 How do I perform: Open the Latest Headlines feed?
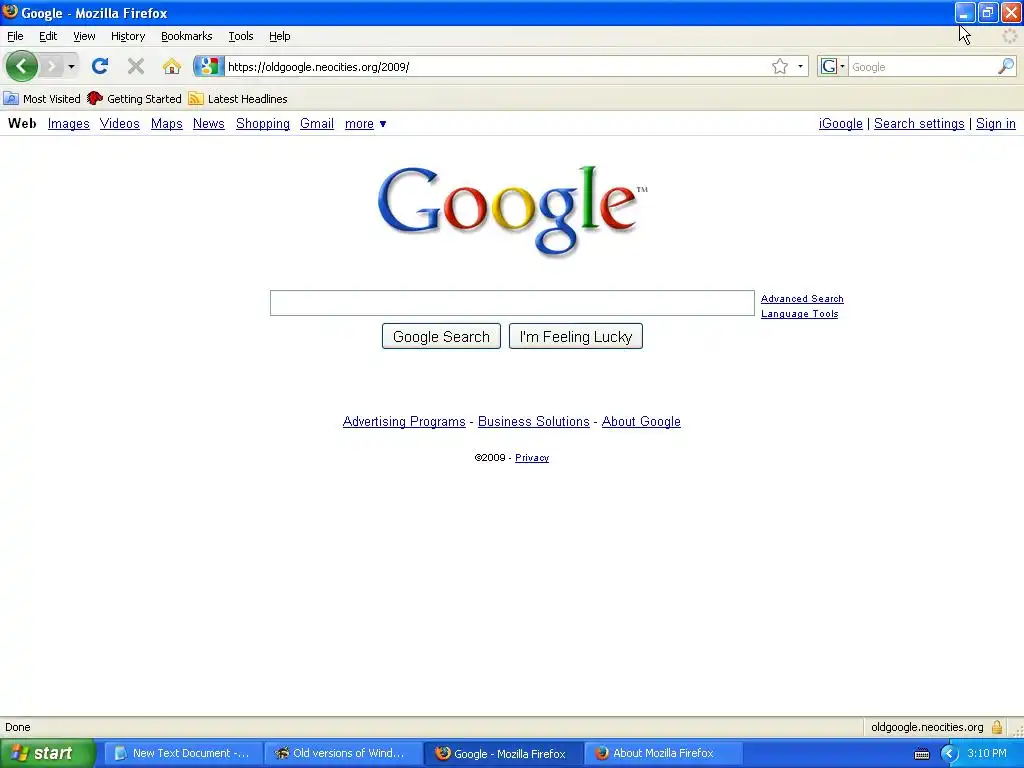coord(238,99)
